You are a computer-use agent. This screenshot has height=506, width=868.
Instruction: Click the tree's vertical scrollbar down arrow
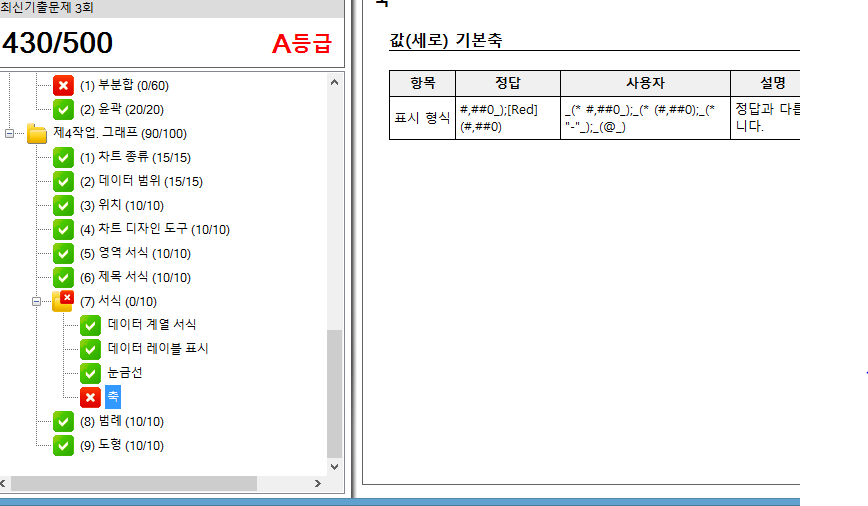334,463
